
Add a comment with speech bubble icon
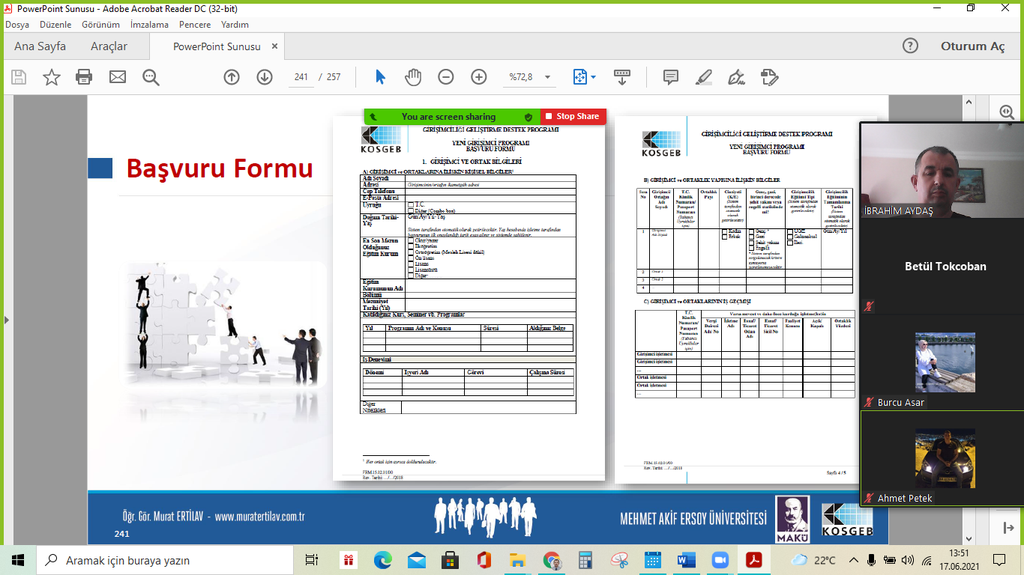[x=670, y=77]
